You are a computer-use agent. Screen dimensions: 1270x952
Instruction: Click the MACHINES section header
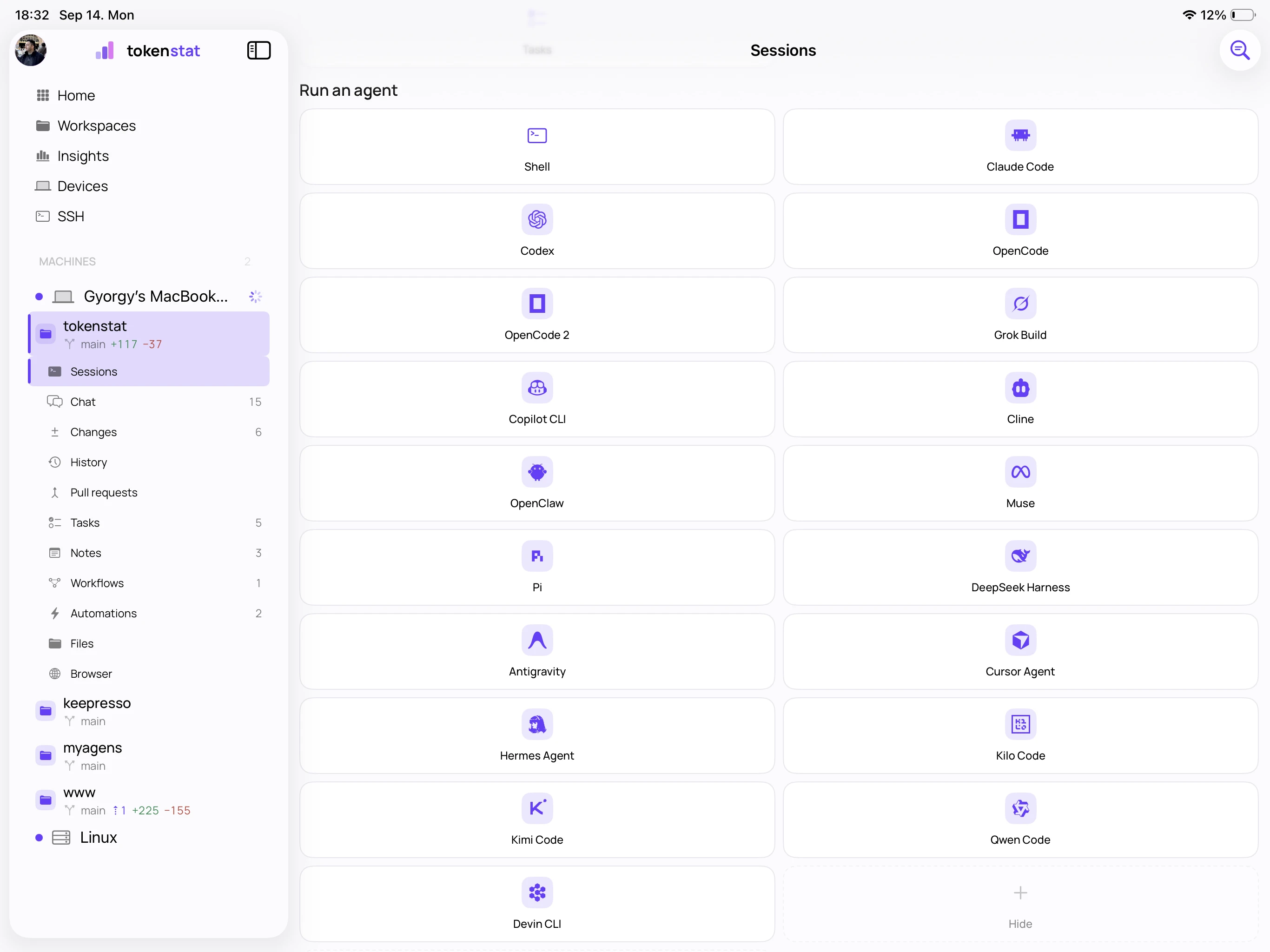[67, 262]
